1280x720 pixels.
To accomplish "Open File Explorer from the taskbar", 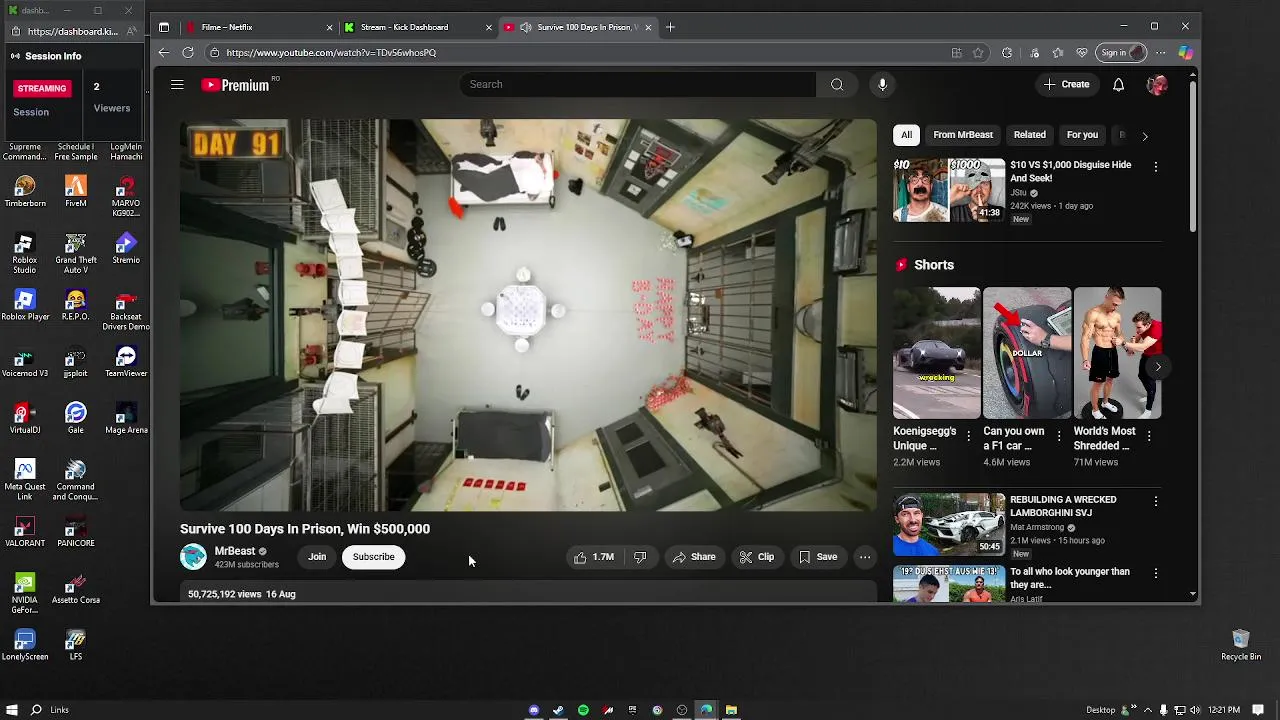I will pos(731,710).
